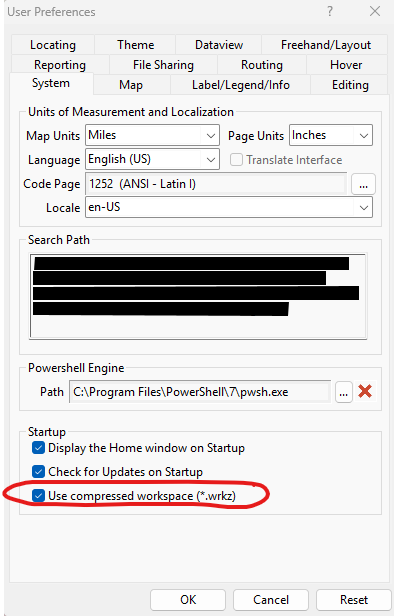Switch to the Locating tab
Viewport: 394px width, 616px height.
point(53,45)
